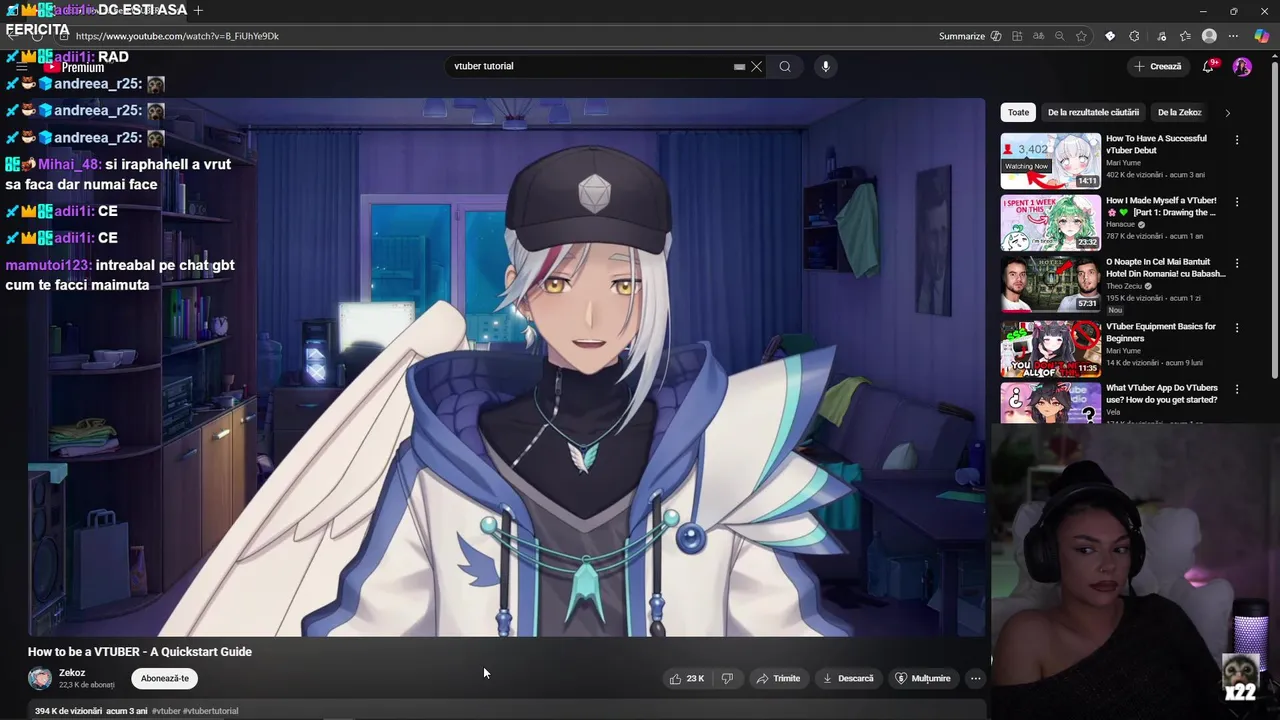Open How I Made Myself a VTuber thumbnail
This screenshot has width=1280, height=720.
point(1050,222)
